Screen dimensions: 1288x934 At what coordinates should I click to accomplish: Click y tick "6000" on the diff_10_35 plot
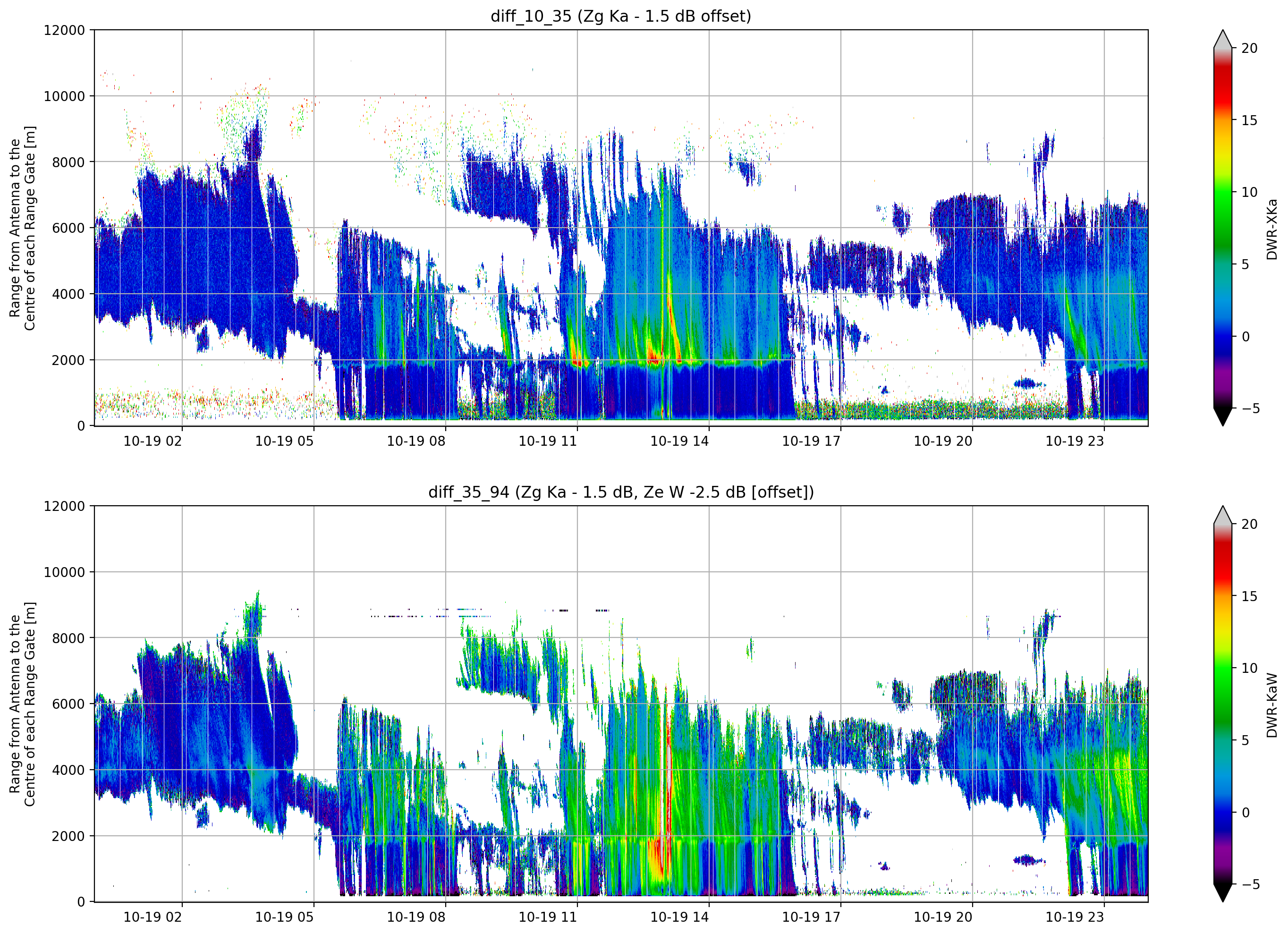68,229
